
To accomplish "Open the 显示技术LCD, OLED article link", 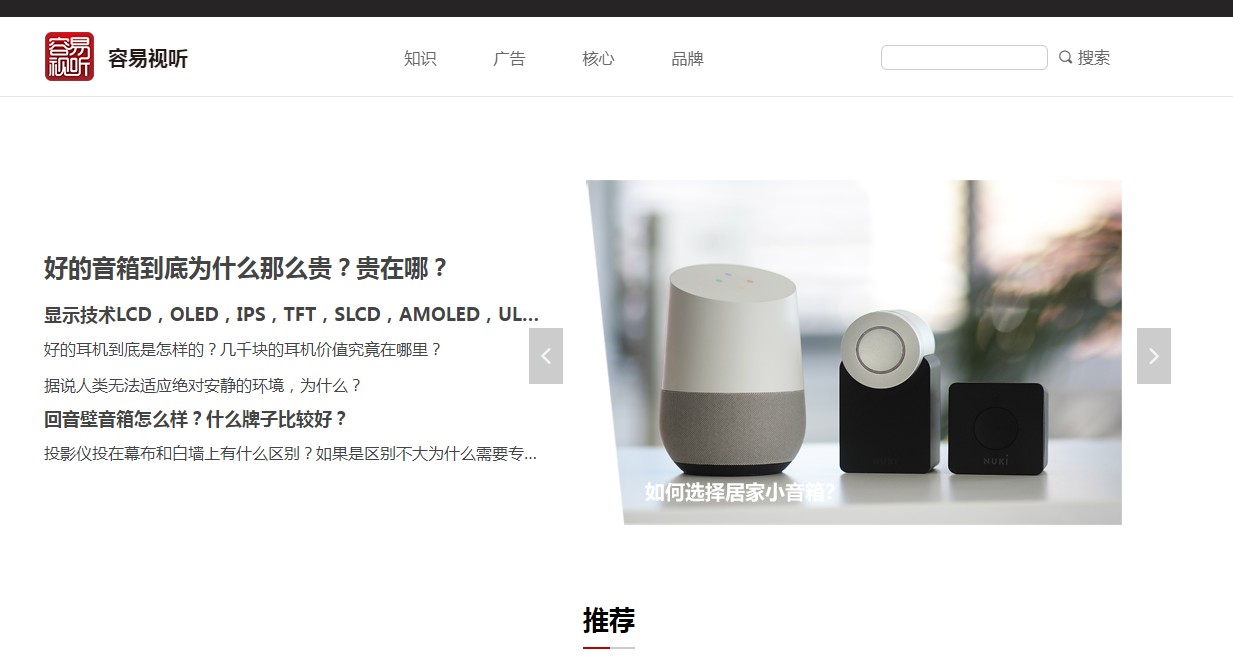I will point(292,314).
